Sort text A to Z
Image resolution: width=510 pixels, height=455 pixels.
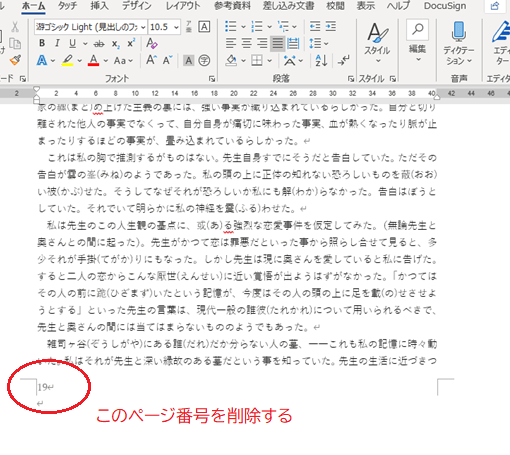(x=321, y=61)
